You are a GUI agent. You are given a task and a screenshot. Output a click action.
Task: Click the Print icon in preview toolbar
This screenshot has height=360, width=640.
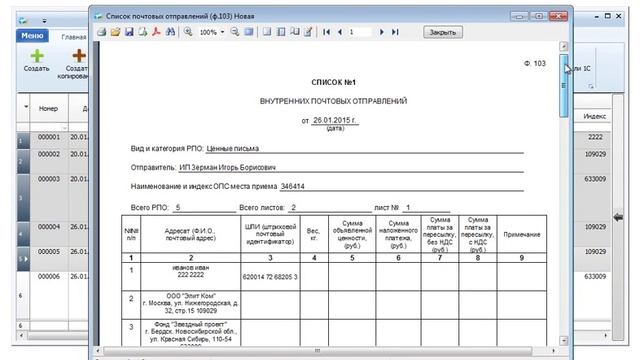[102, 32]
